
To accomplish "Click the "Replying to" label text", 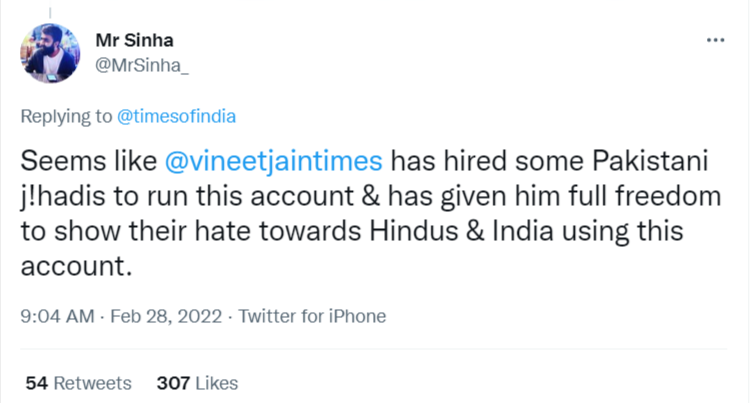I will click(66, 116).
